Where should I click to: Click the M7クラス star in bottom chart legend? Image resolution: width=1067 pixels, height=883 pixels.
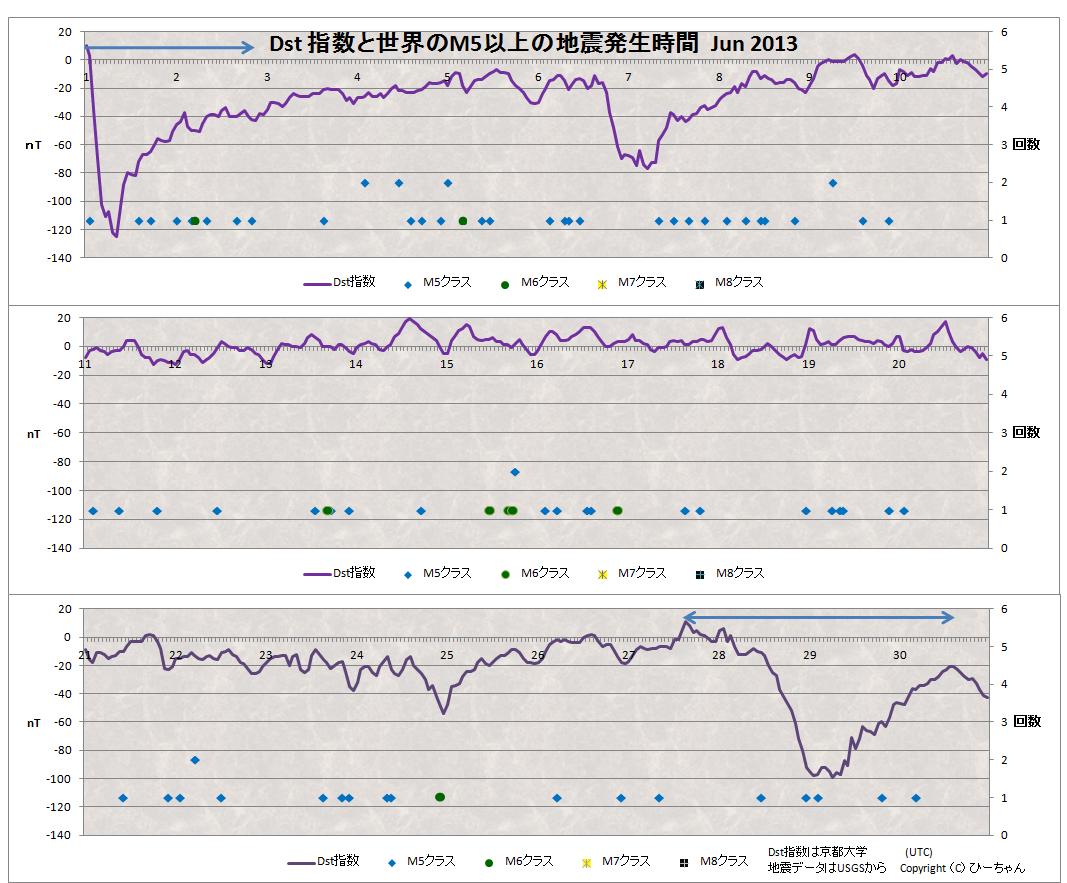click(586, 862)
